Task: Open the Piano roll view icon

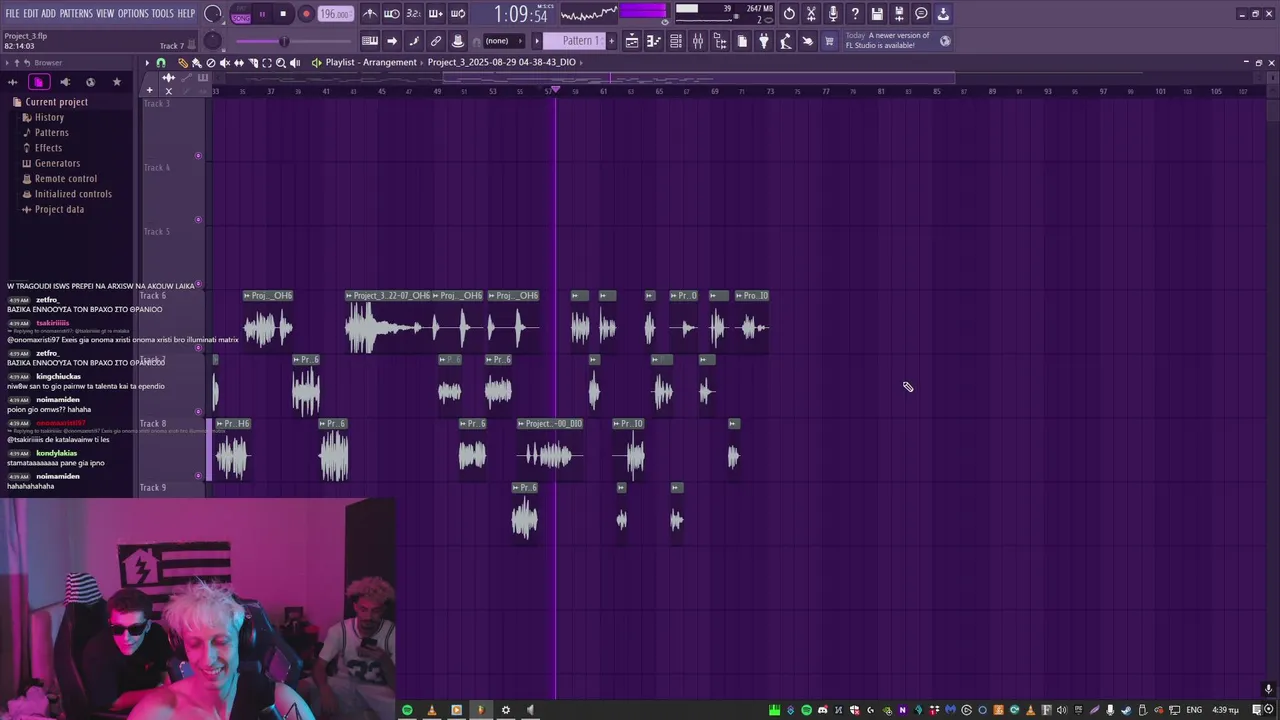Action: [654, 41]
